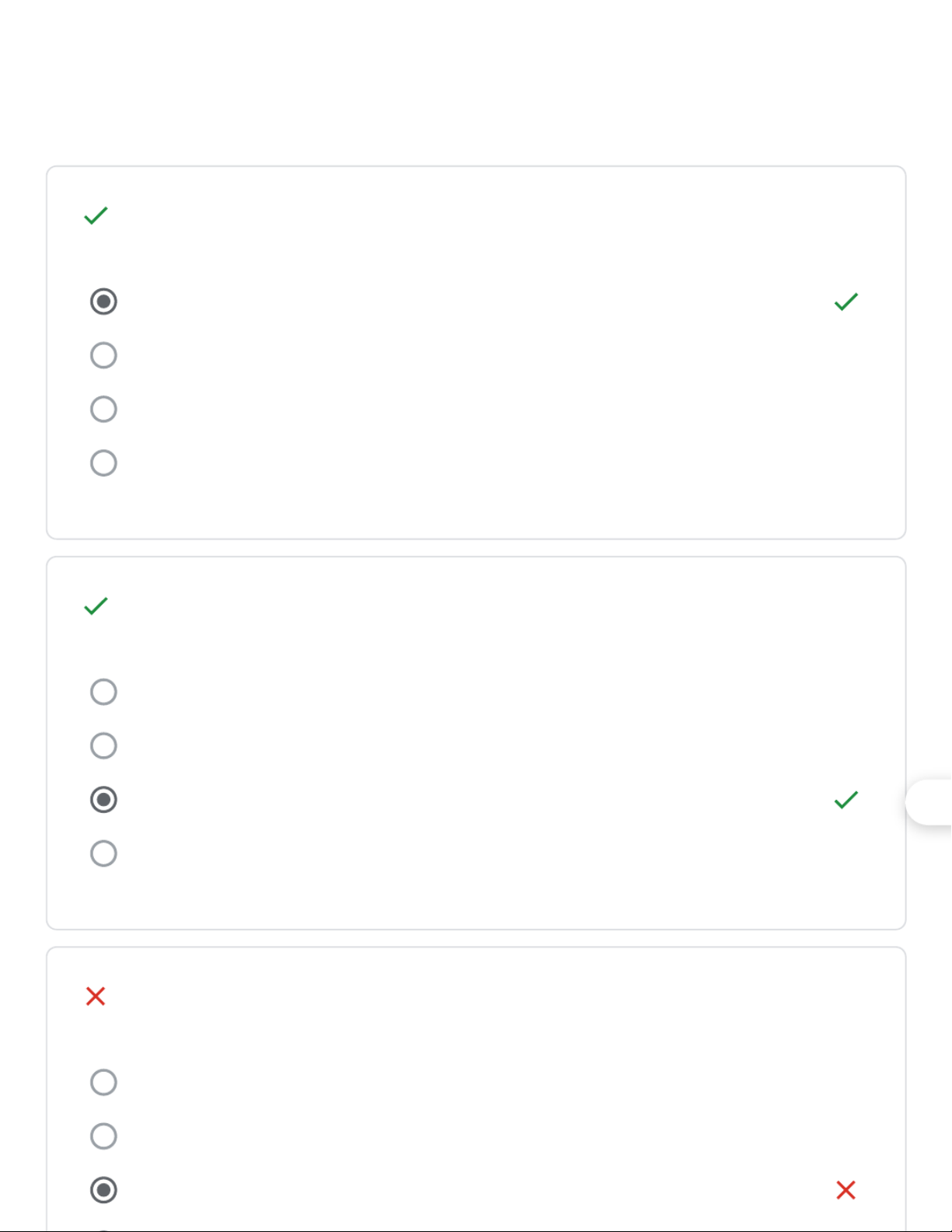
Task: Choose the first radio option in second question
Action: pos(103,692)
